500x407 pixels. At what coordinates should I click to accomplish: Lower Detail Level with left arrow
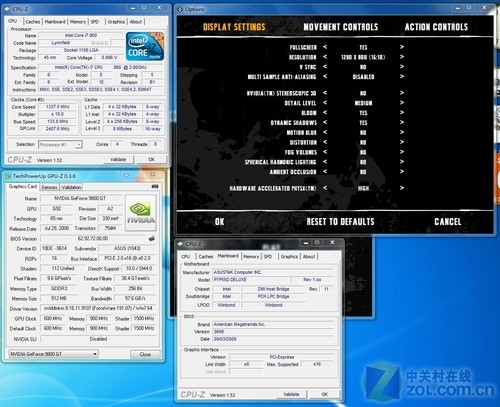pyautogui.click(x=325, y=103)
